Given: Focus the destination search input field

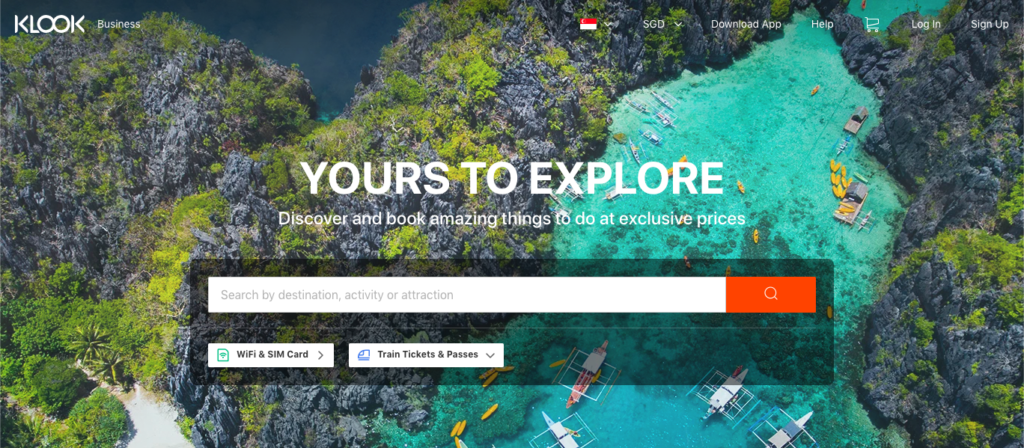Looking at the screenshot, I should click(467, 295).
